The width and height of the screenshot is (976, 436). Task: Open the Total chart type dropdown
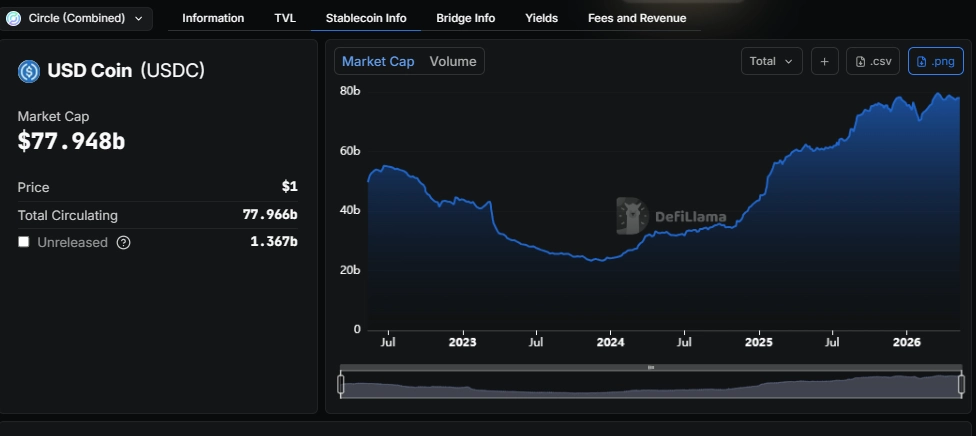[772, 61]
